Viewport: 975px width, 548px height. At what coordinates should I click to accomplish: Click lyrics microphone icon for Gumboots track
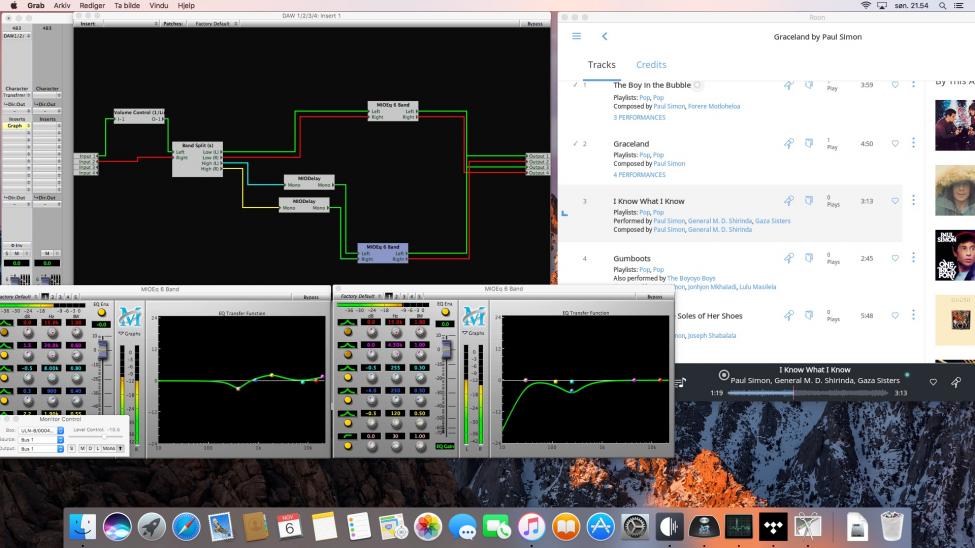788,258
